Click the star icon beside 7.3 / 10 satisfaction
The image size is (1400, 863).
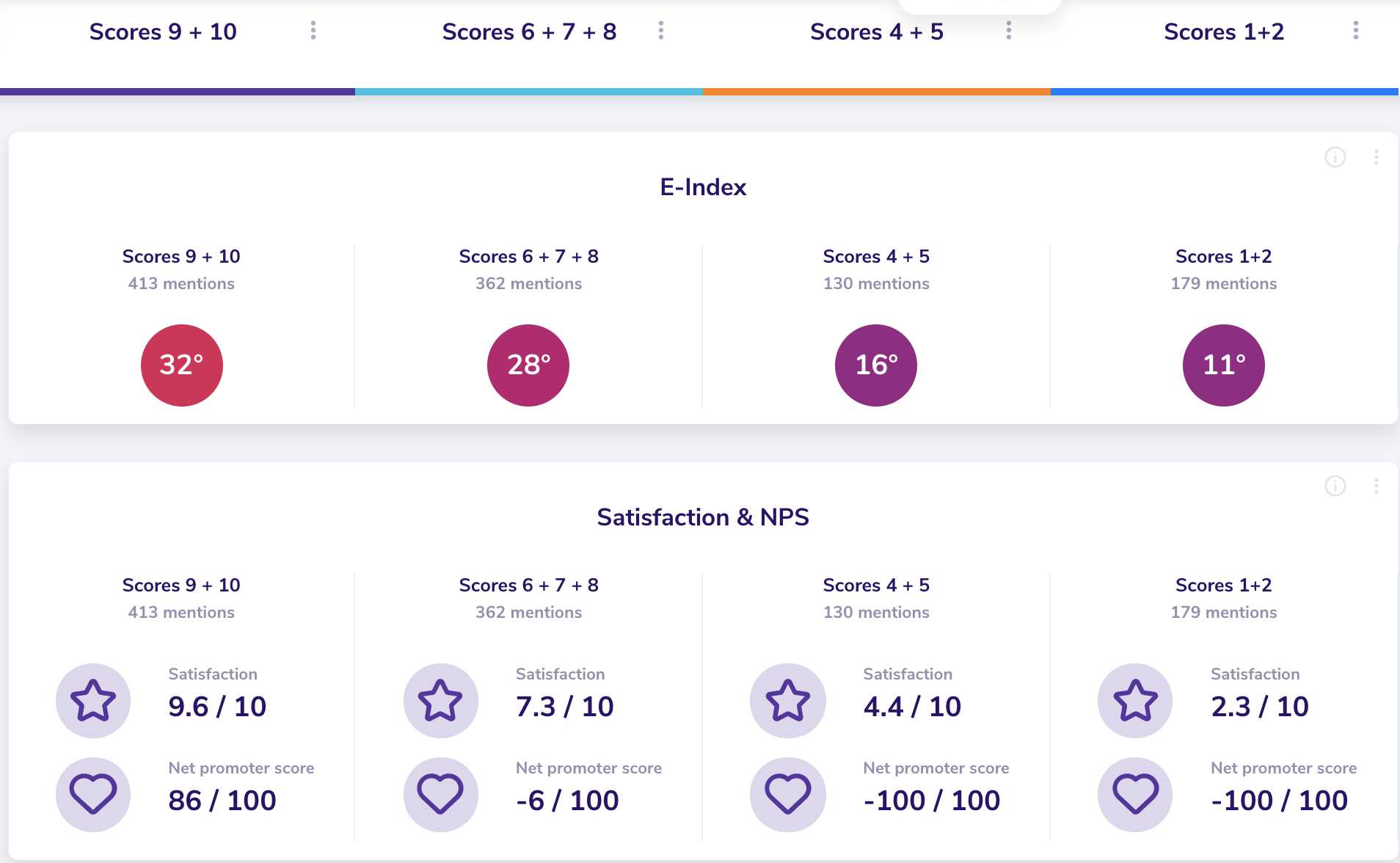point(440,701)
